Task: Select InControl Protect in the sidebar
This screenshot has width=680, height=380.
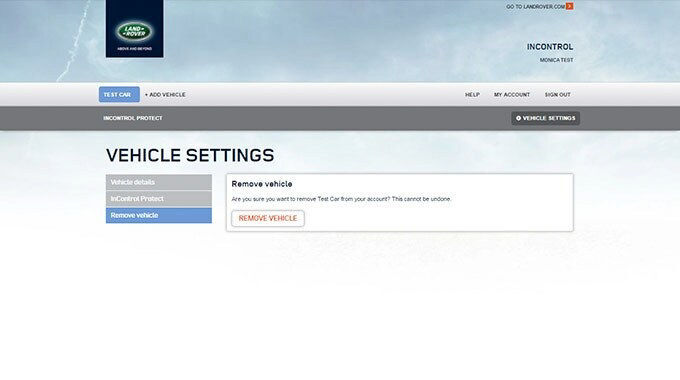Action: coord(159,199)
